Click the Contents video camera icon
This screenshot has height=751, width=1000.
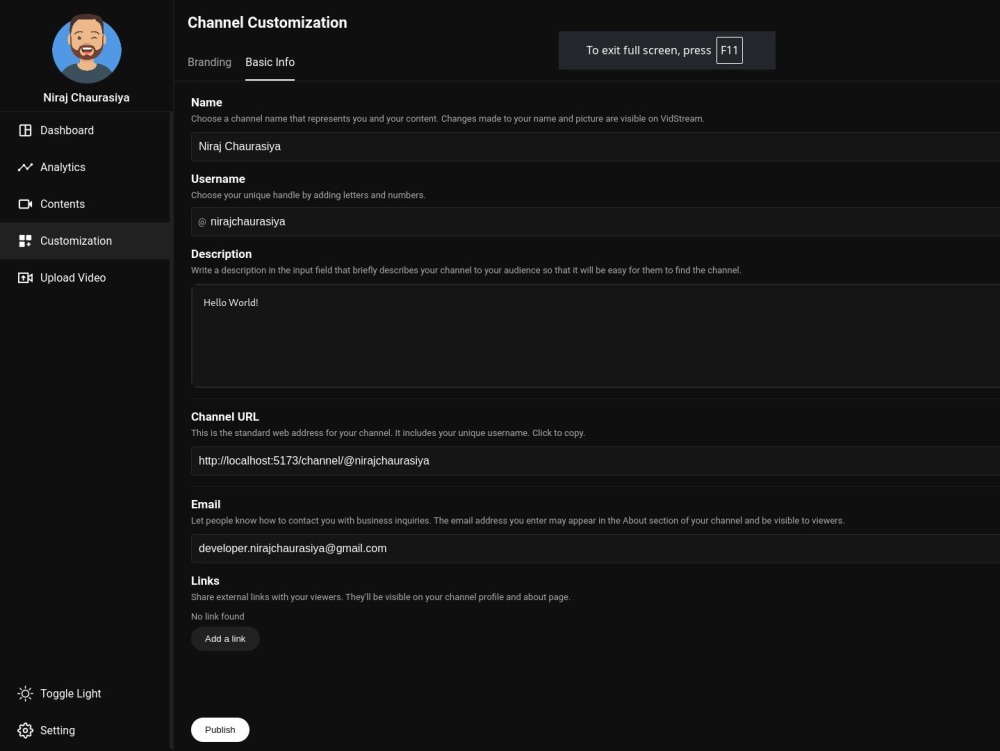[25, 204]
